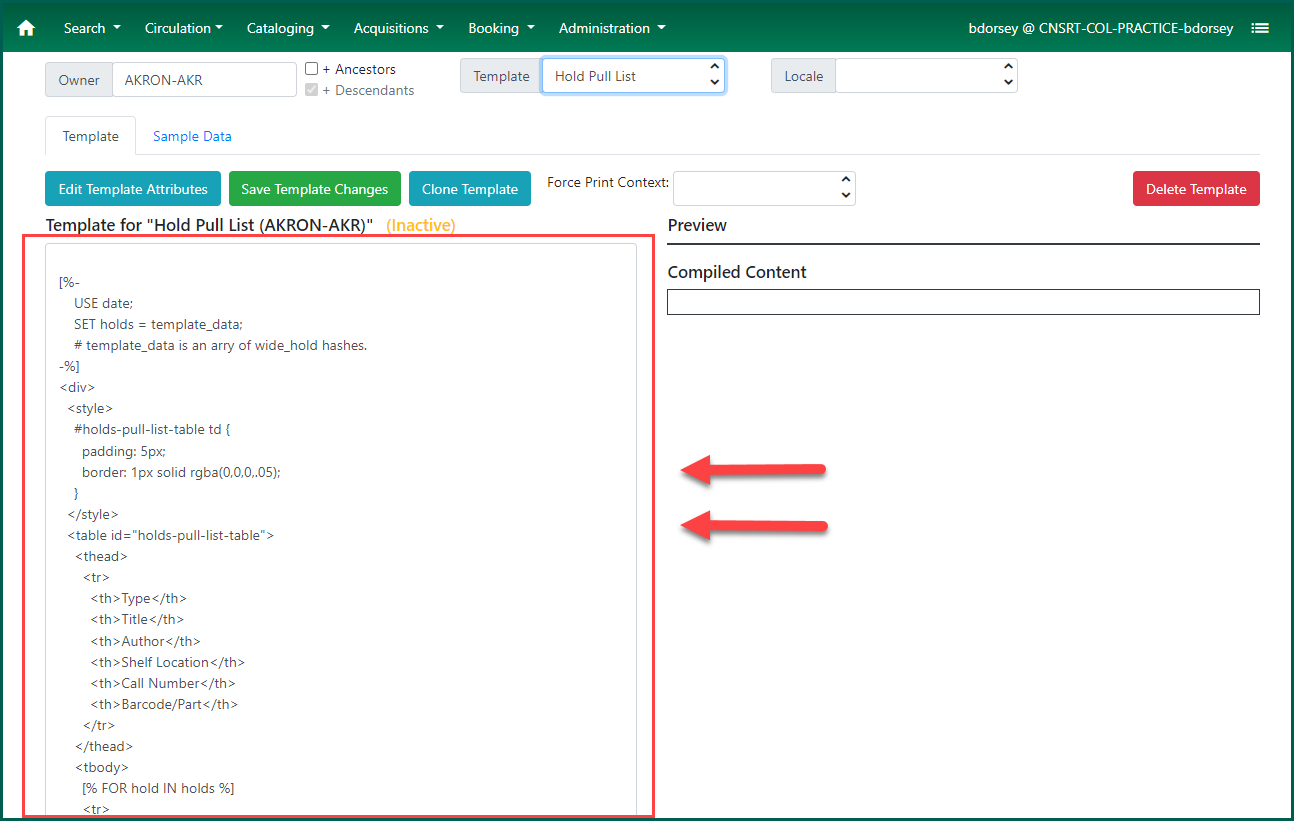Click the Preview heading
Screen dimensions: 1294x821
click(x=697, y=225)
